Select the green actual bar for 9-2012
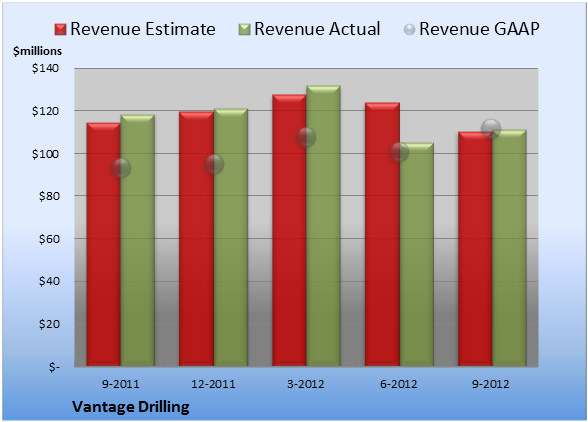Viewport: 588px width, 422px height. (509, 248)
